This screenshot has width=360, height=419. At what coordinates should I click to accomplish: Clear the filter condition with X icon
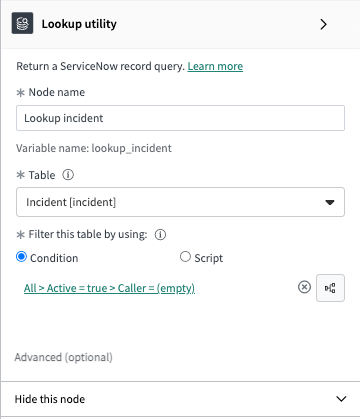[x=304, y=287]
